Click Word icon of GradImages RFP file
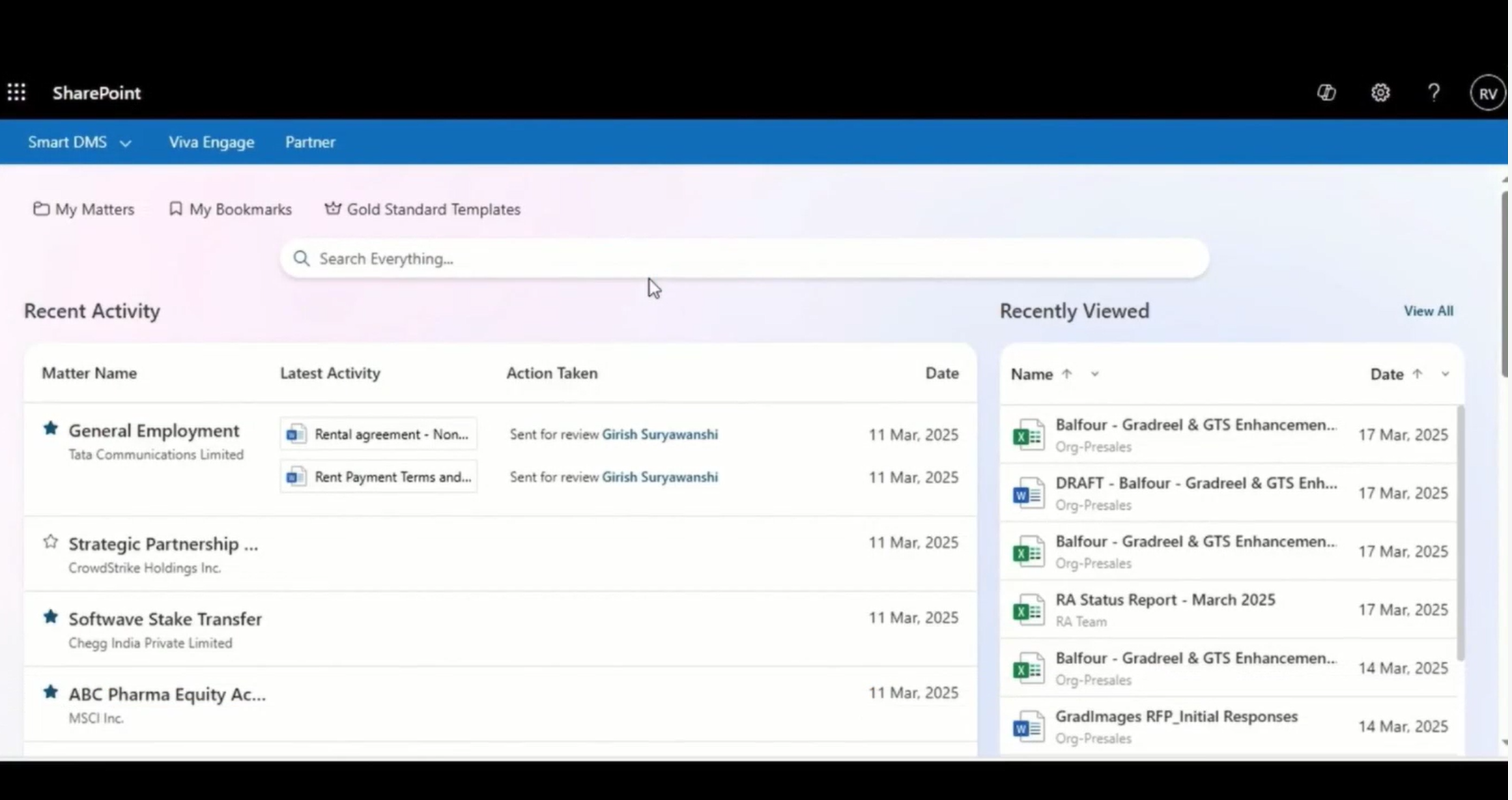Viewport: 1512px width, 800px height. click(x=1028, y=726)
